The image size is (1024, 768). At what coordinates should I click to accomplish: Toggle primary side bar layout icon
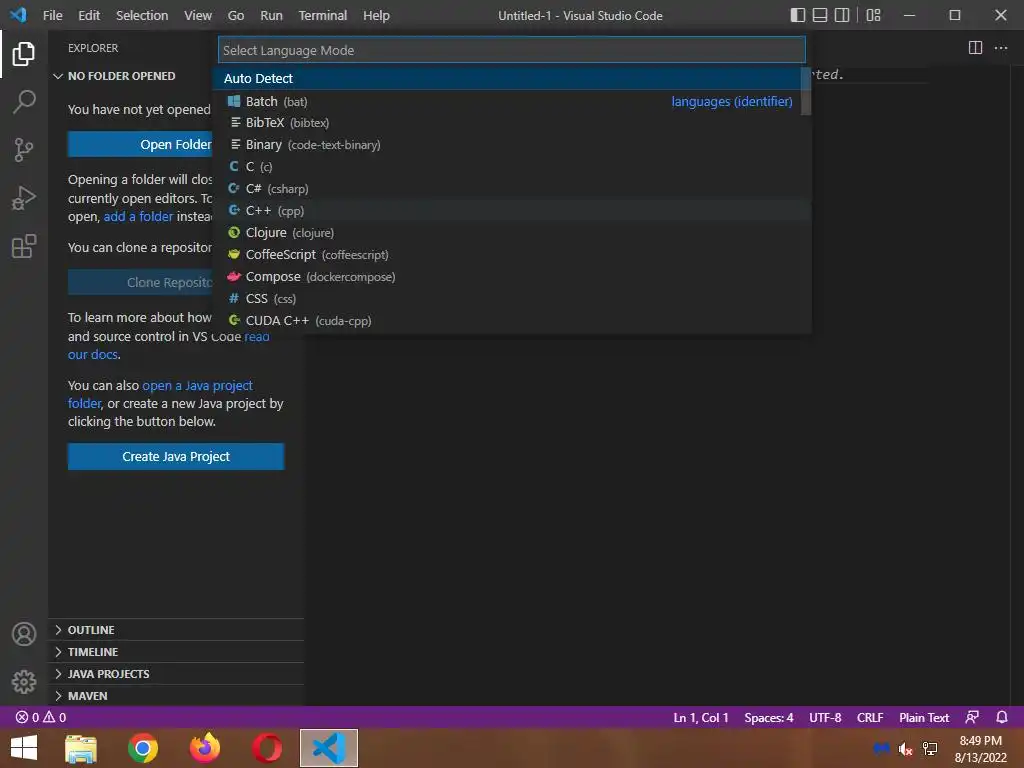(797, 15)
